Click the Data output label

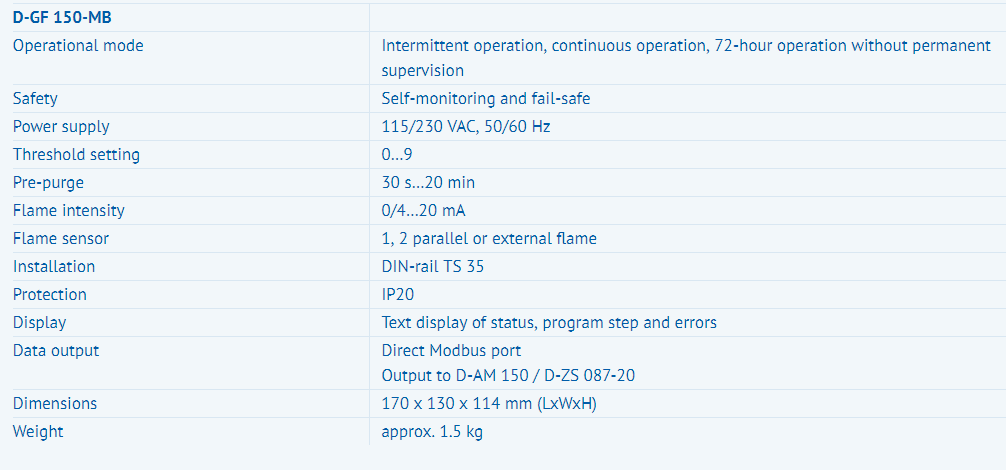[56, 351]
